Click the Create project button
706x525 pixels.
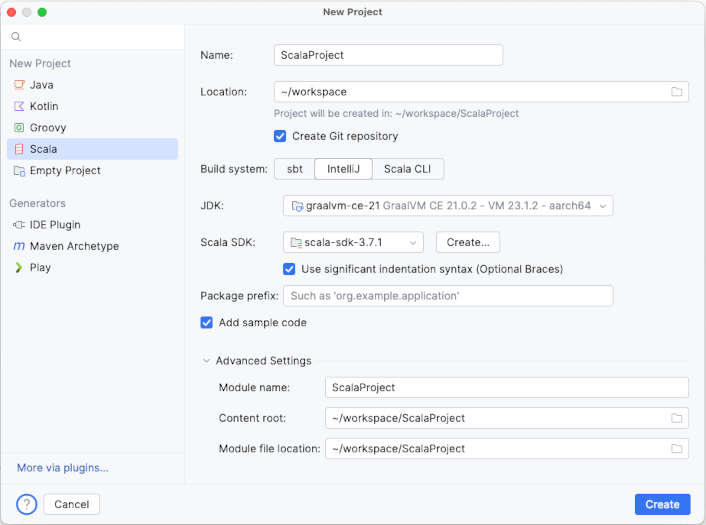[x=662, y=504]
